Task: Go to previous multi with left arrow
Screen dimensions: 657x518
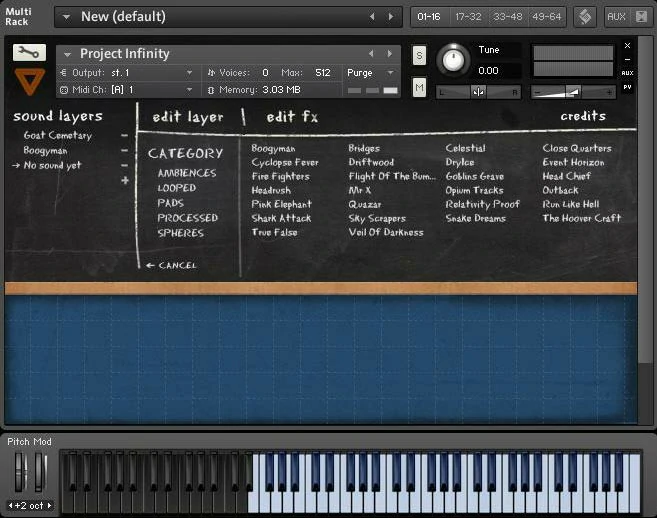Action: coord(372,17)
